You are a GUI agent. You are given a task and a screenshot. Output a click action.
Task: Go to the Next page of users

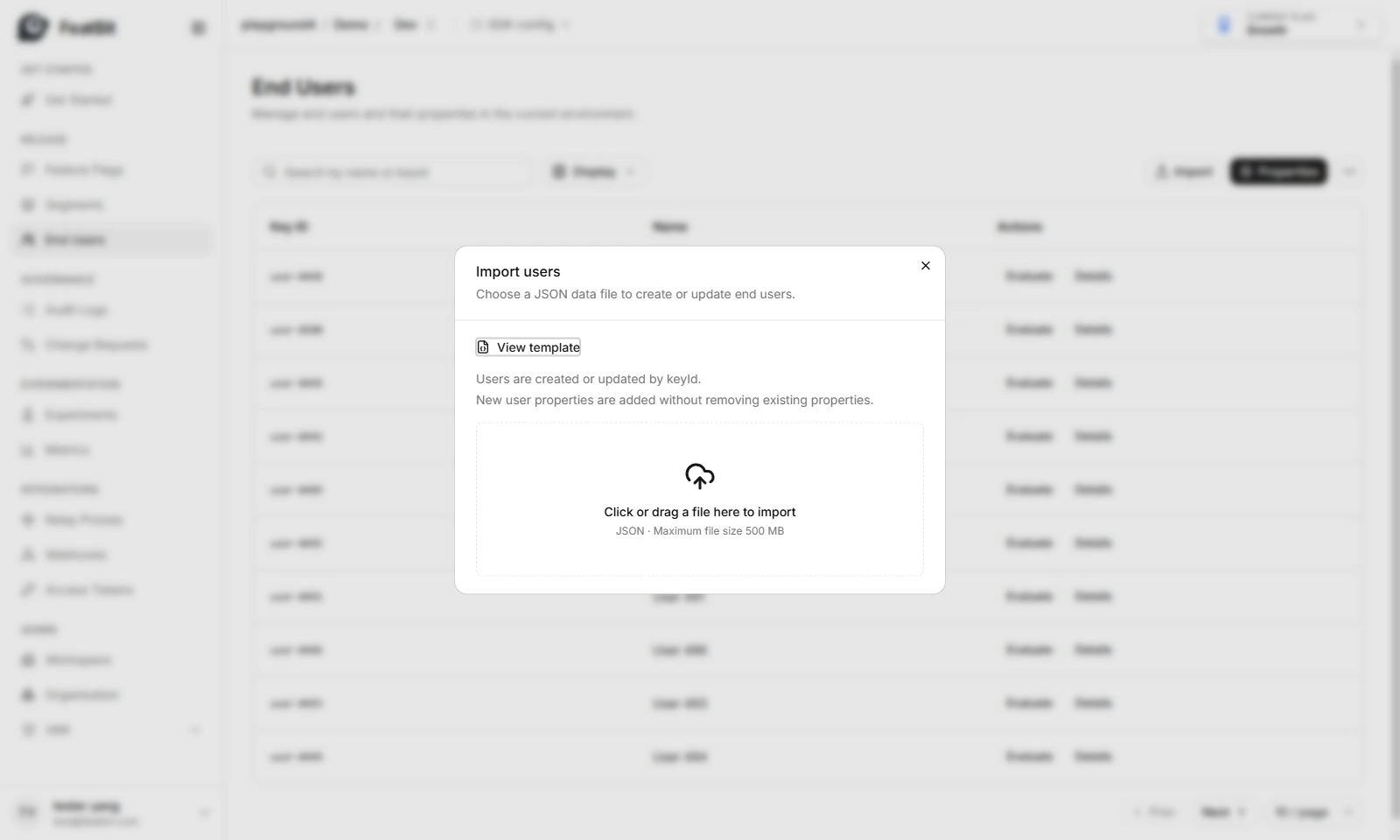click(1223, 812)
